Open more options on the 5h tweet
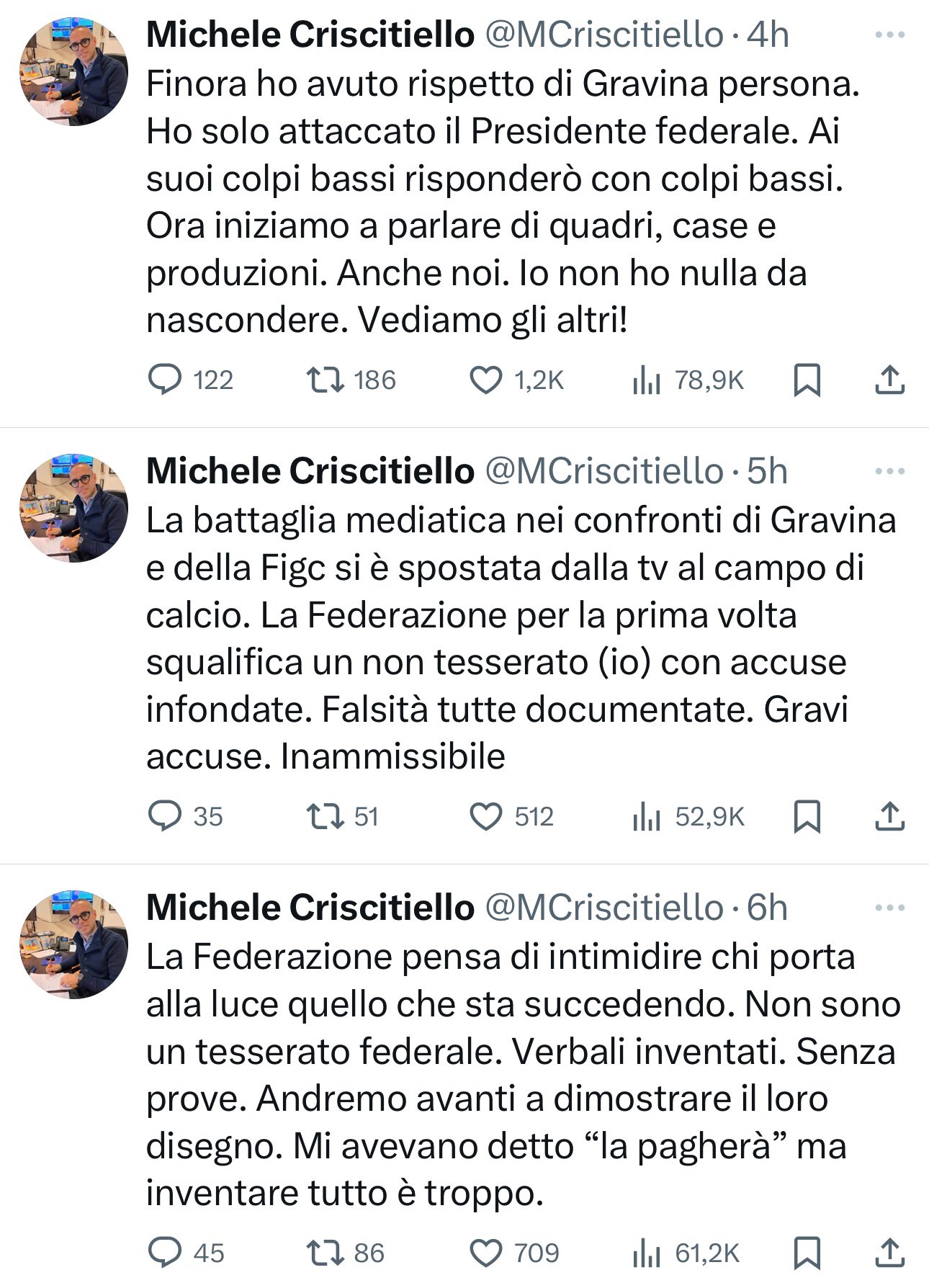This screenshot has width=929, height=1288. 889,471
